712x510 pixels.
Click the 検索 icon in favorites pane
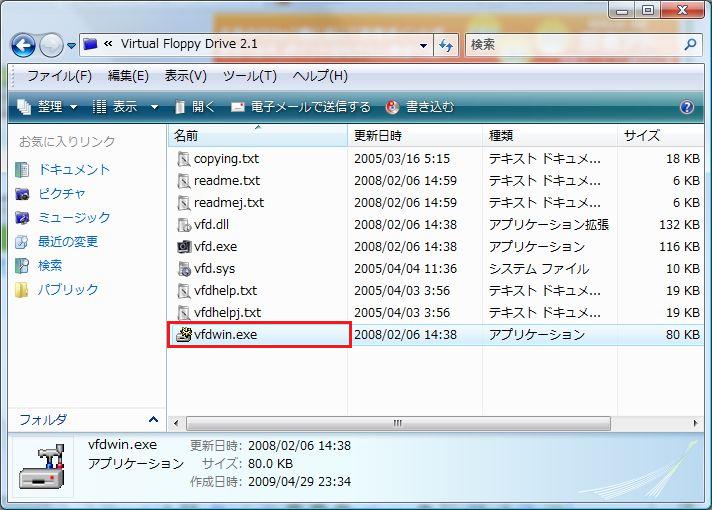(x=22, y=266)
